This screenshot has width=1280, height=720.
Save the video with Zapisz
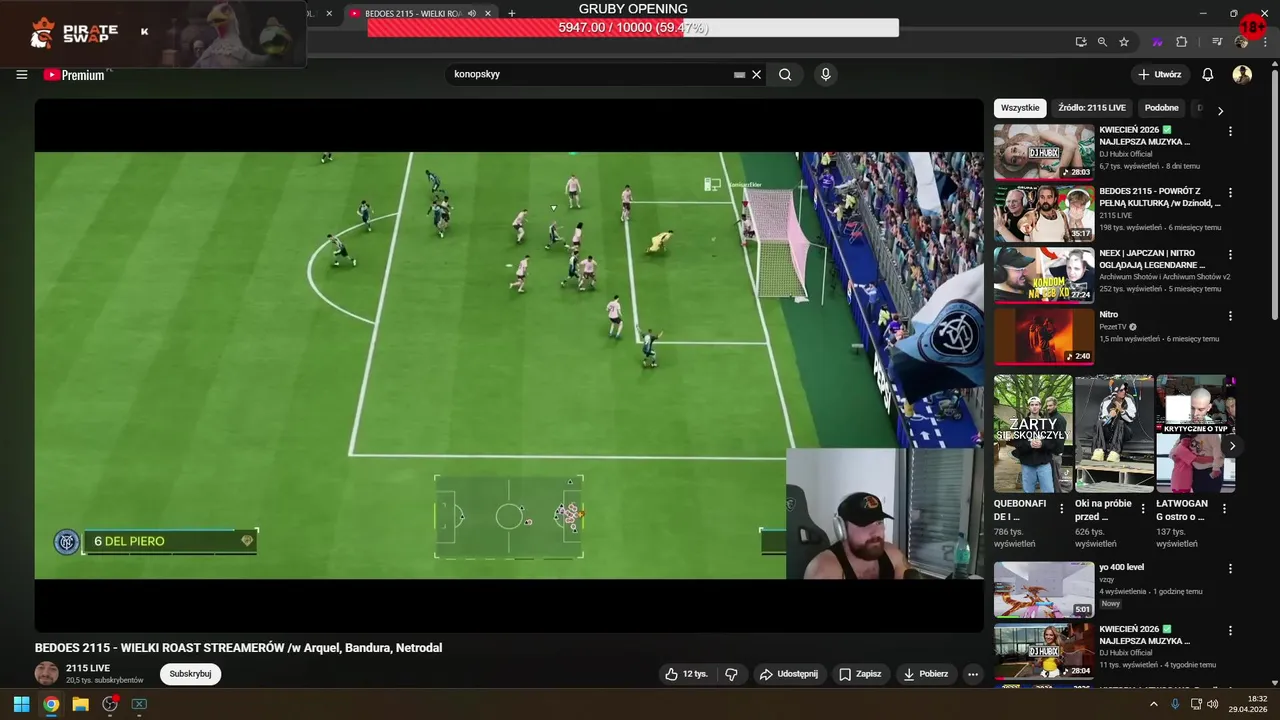tap(860, 674)
